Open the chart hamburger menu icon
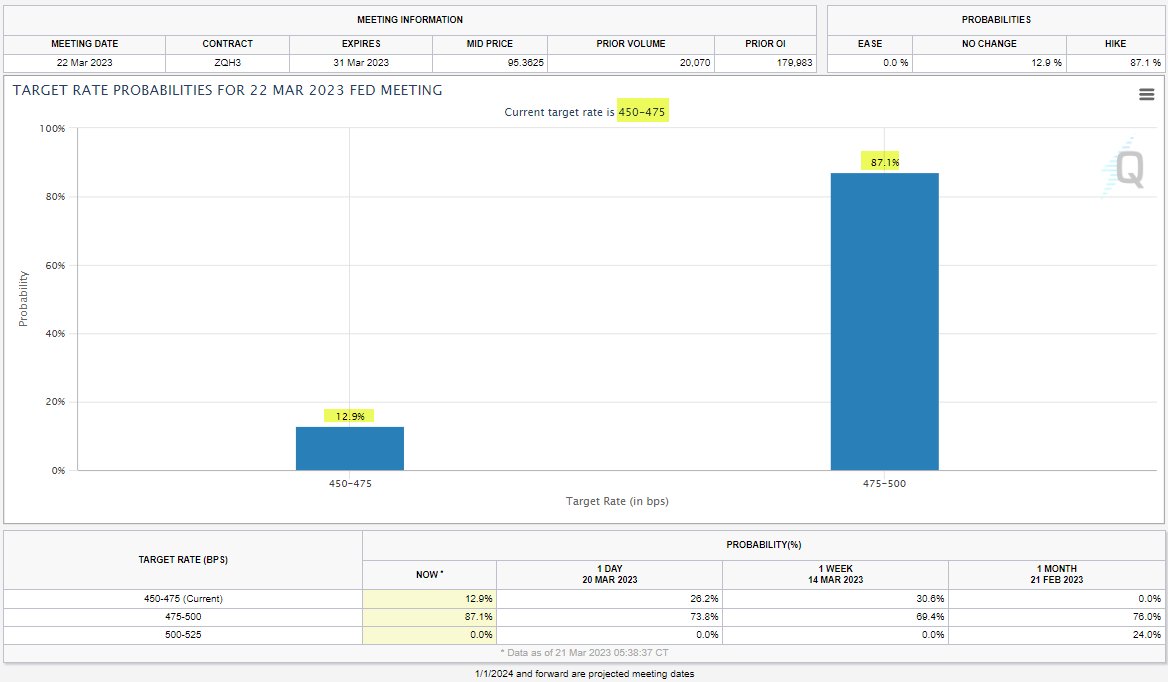 (1146, 95)
